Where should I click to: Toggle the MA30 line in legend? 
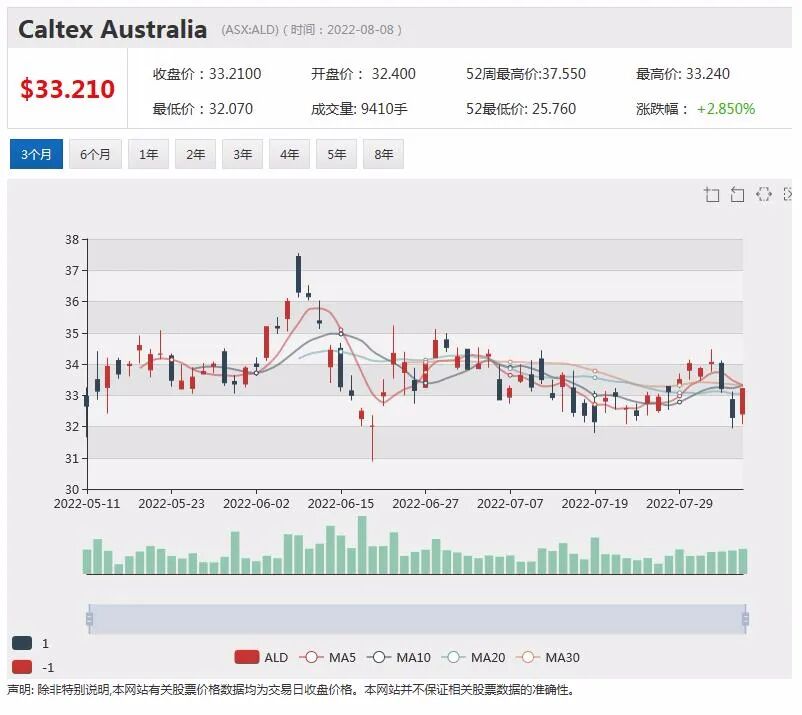[548, 658]
